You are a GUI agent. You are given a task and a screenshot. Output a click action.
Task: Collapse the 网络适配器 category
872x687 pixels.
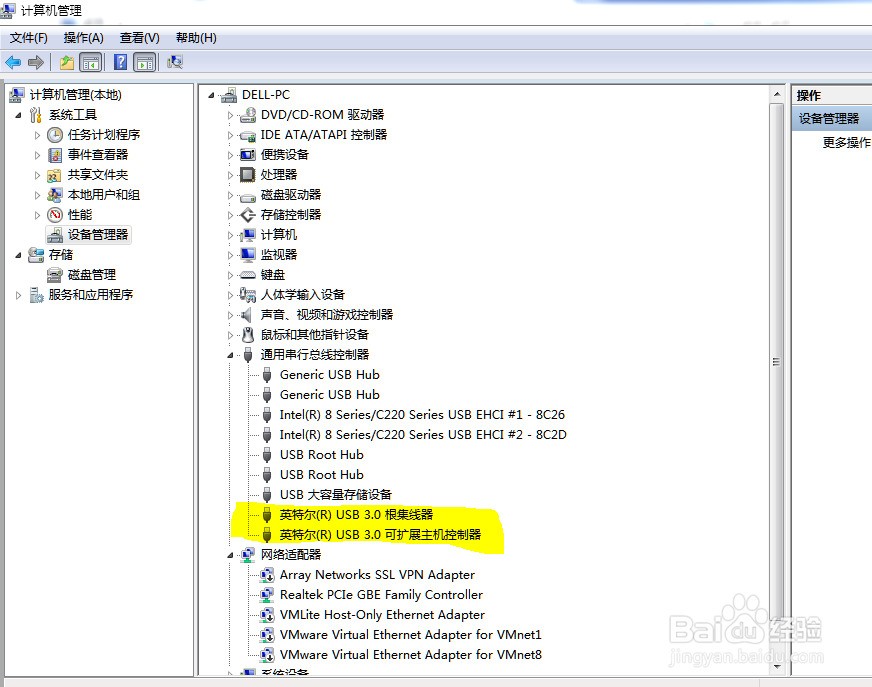[230, 555]
